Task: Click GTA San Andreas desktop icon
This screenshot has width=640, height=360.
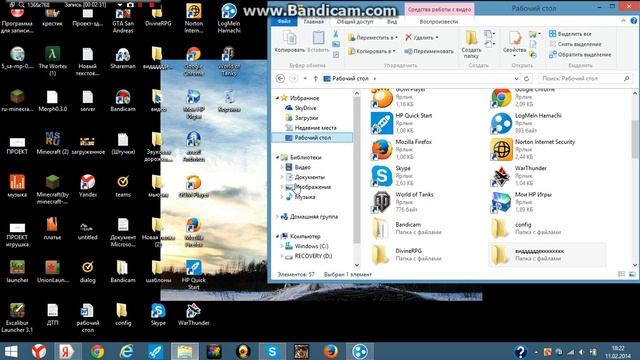Action: click(123, 20)
